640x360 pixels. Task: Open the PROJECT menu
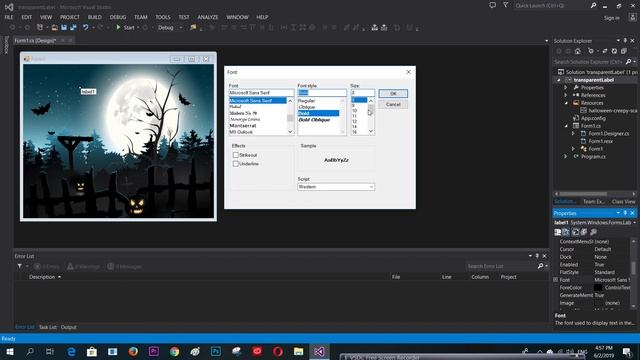pos(70,17)
